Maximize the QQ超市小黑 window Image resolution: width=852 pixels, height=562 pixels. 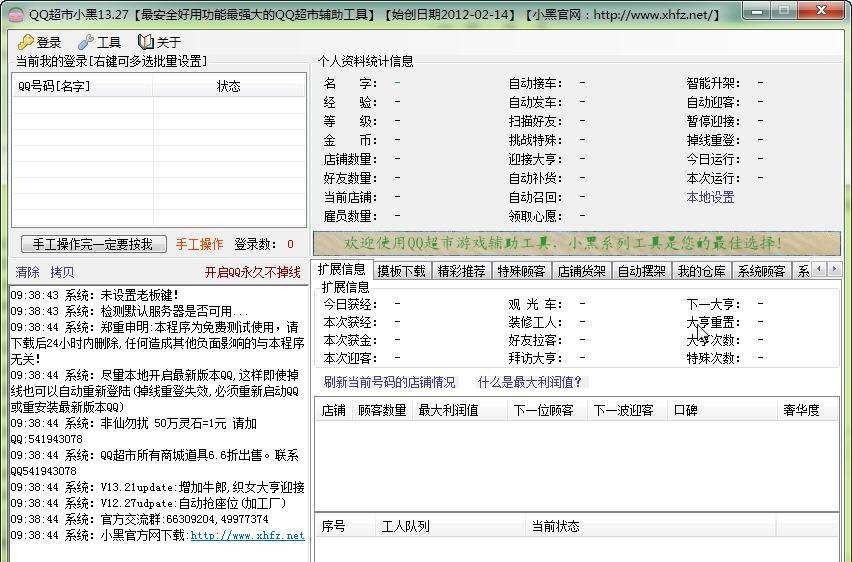point(784,10)
